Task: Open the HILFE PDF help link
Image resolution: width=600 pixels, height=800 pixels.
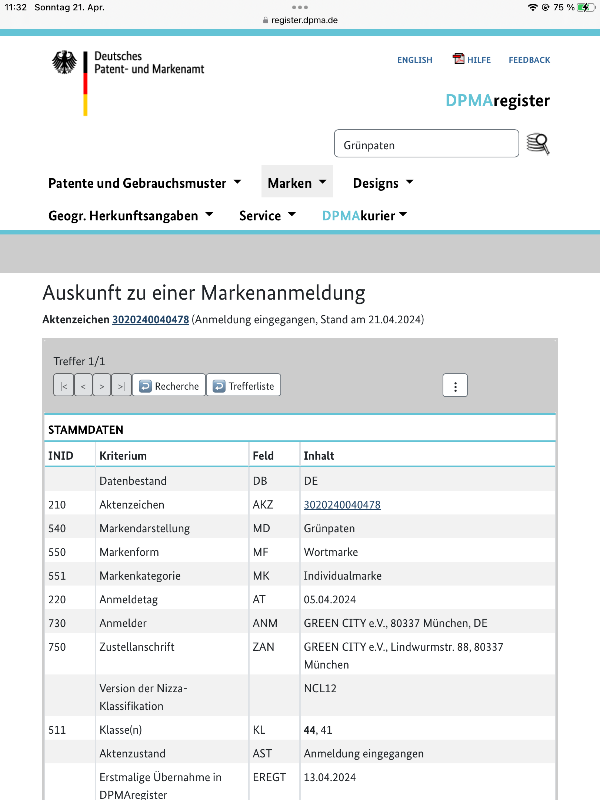Action: click(471, 59)
